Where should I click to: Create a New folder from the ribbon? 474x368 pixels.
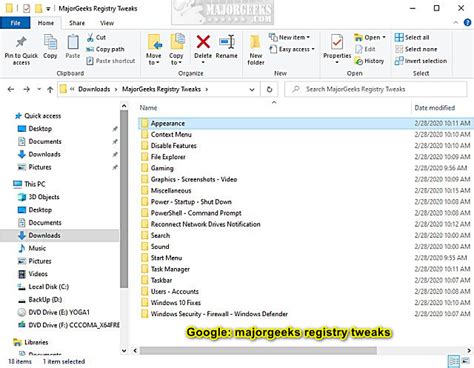point(256,49)
